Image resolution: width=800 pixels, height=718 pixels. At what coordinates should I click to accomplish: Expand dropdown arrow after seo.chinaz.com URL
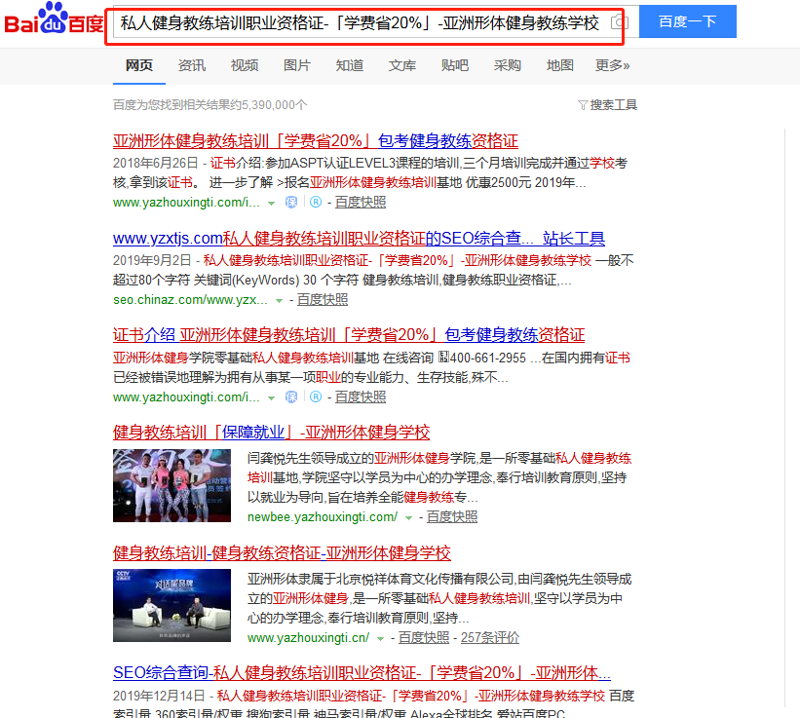pos(279,301)
